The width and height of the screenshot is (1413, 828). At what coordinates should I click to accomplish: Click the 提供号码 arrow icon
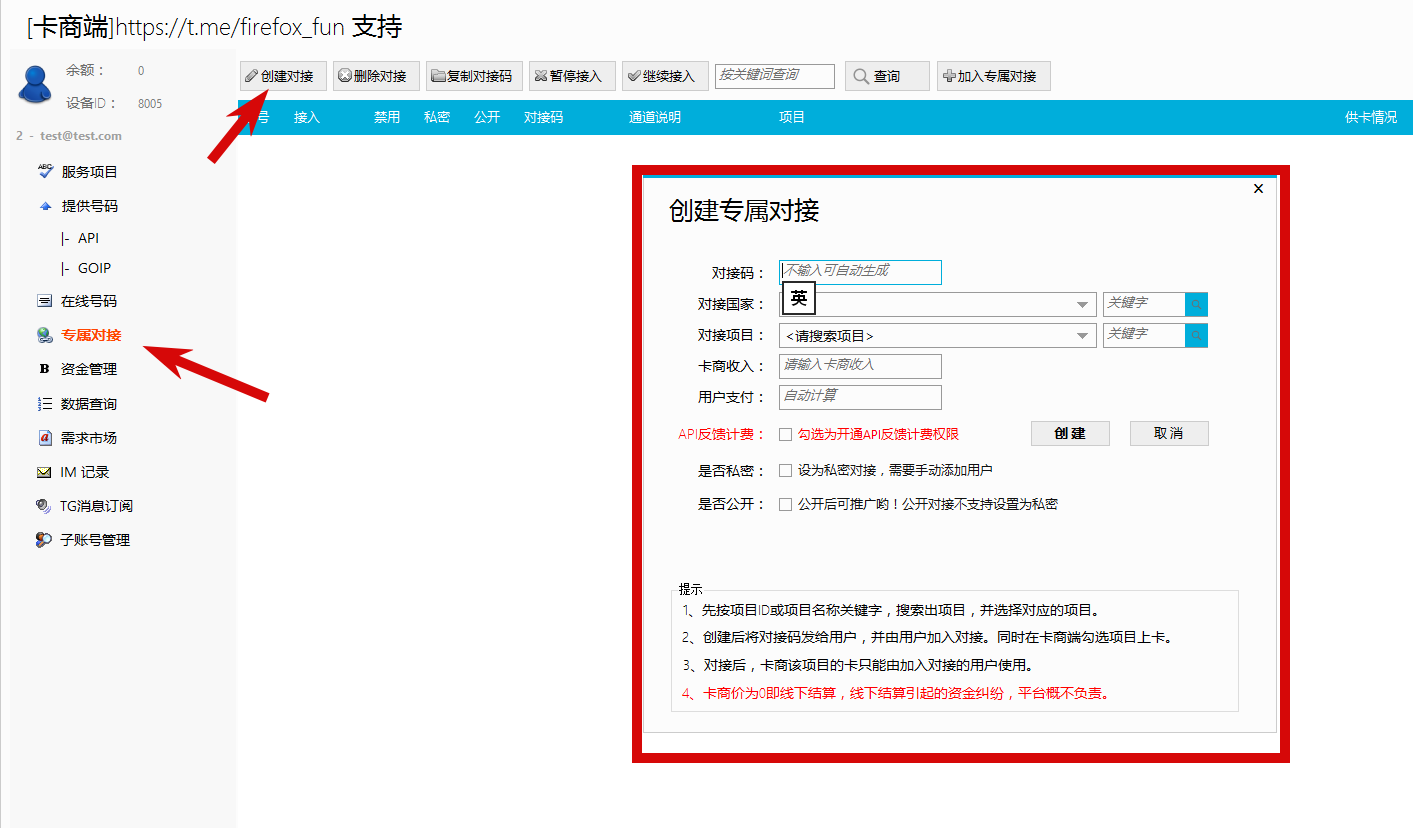(x=45, y=206)
